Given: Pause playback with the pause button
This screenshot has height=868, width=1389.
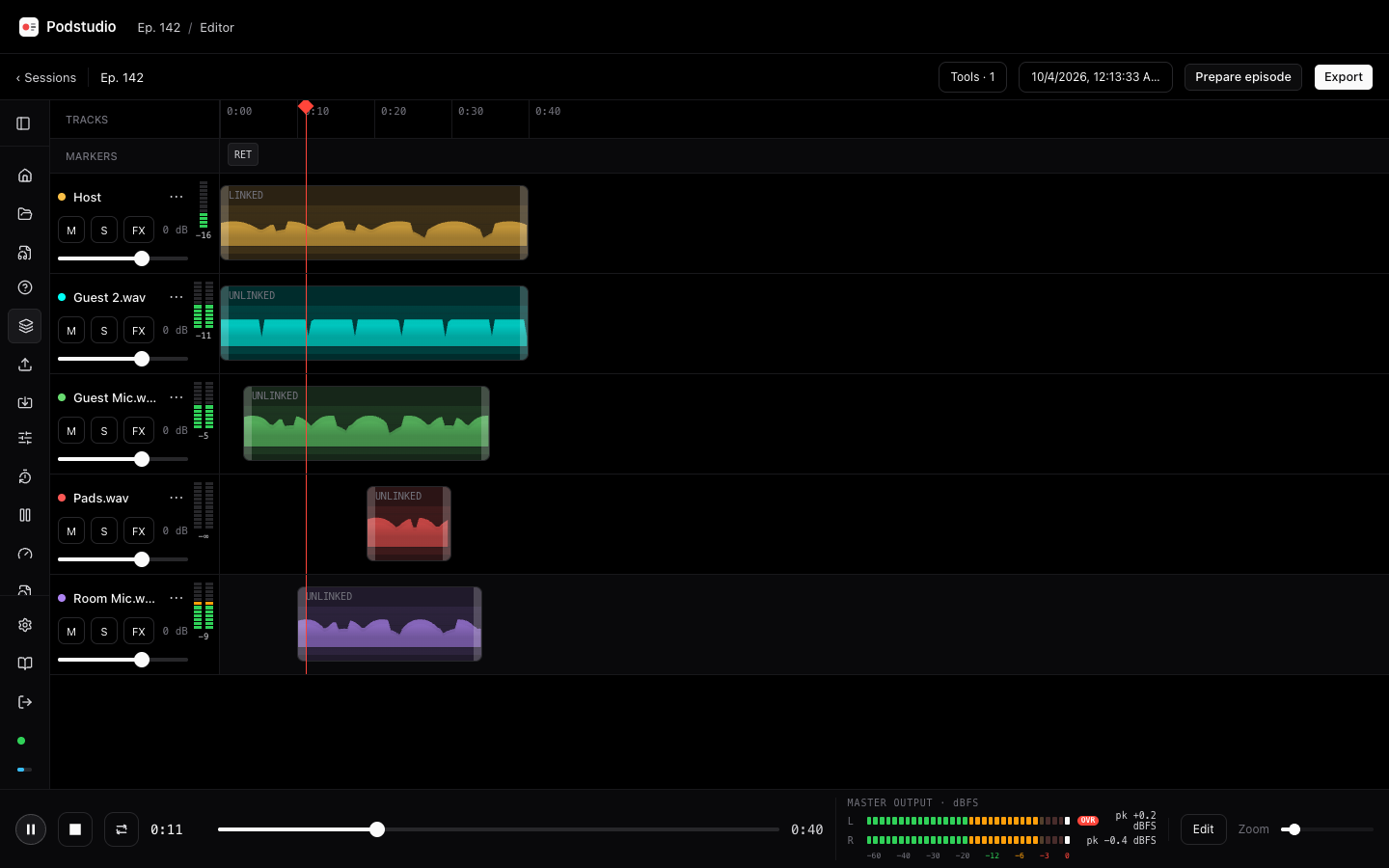Looking at the screenshot, I should pyautogui.click(x=31, y=829).
